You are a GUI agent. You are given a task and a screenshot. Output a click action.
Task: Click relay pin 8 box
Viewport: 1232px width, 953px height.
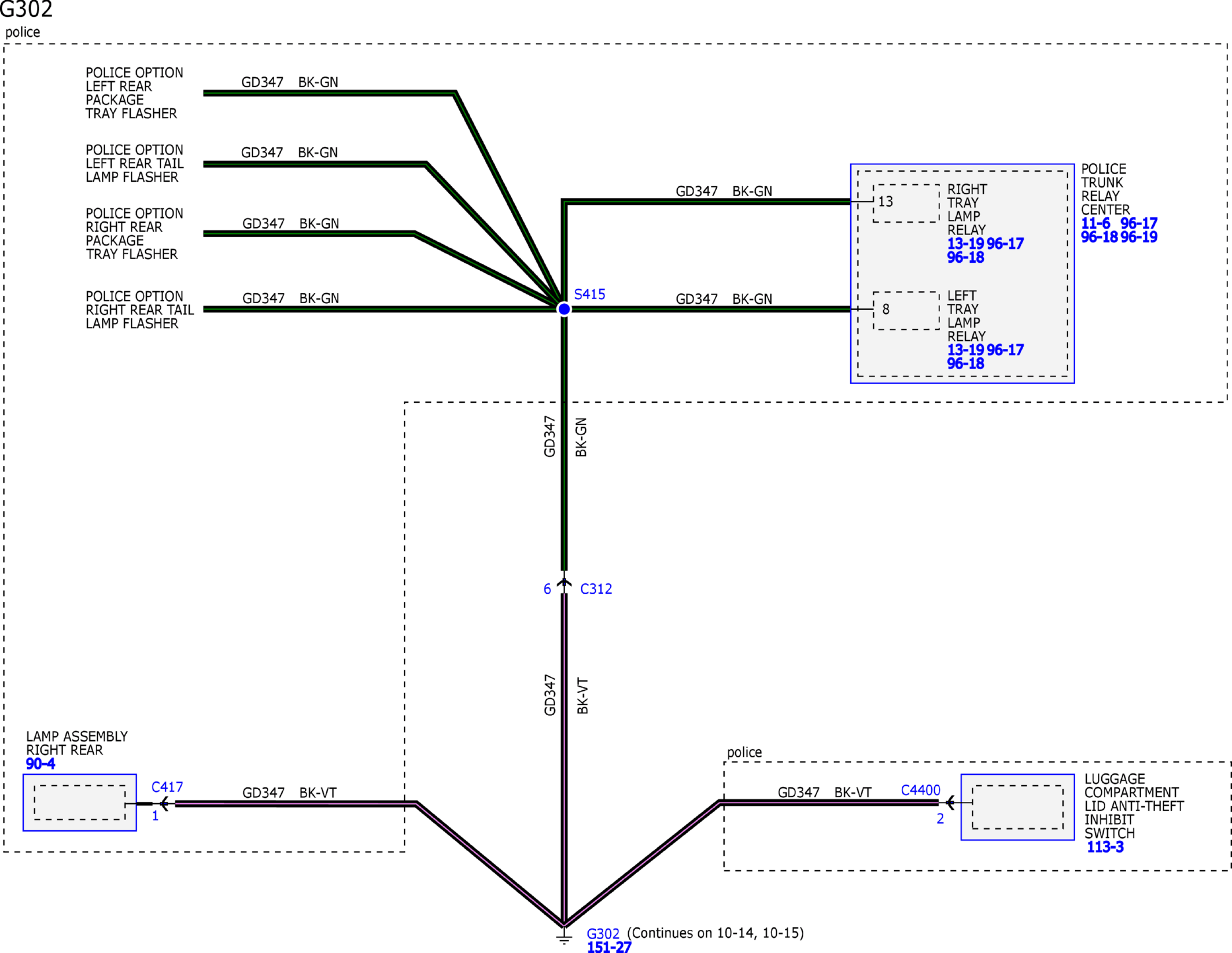pyautogui.click(x=906, y=311)
